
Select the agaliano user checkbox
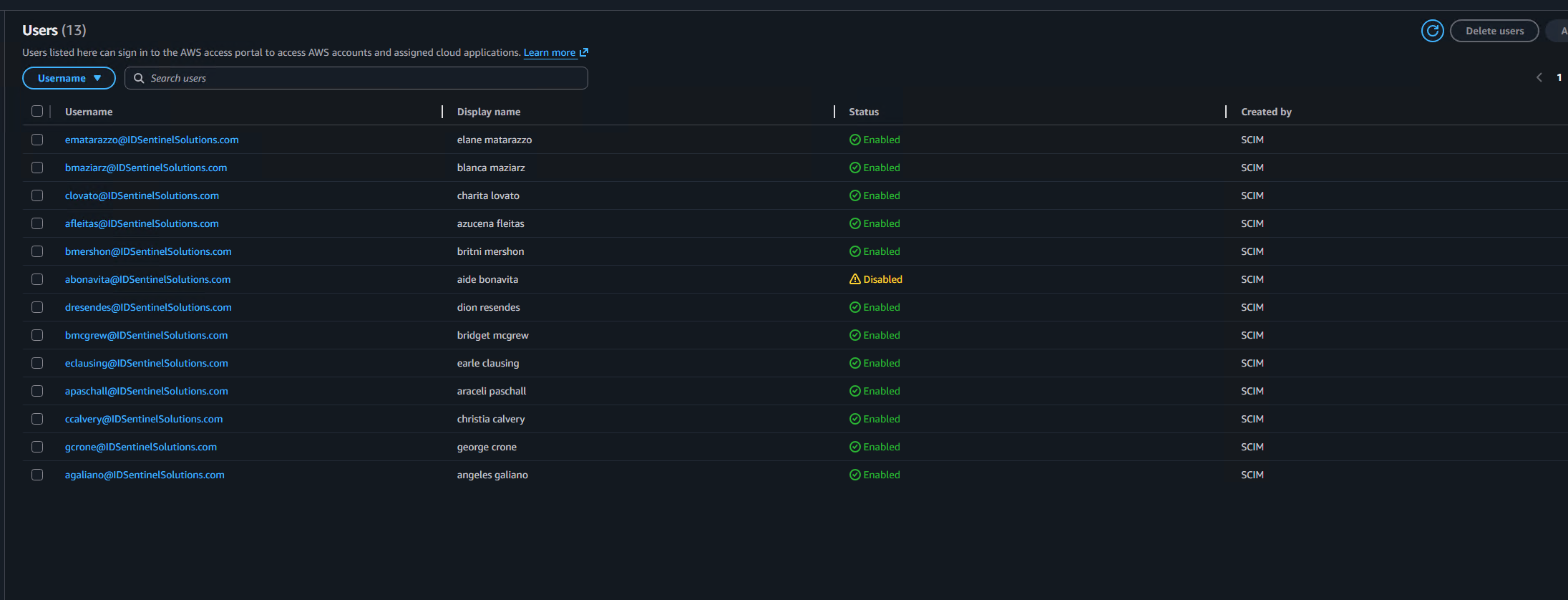[37, 475]
